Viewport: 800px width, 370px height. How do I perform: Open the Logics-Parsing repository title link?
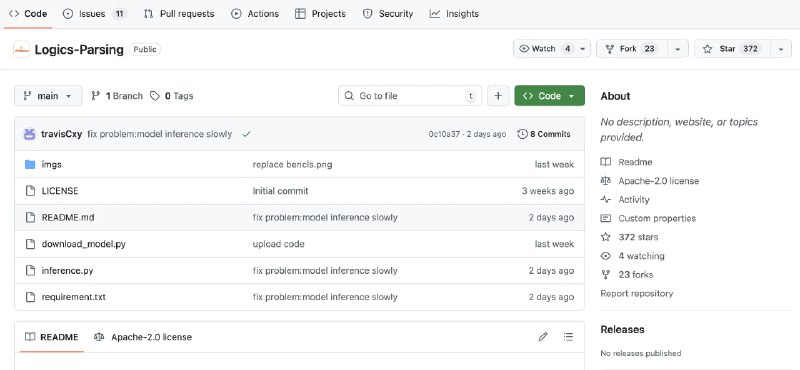point(79,50)
